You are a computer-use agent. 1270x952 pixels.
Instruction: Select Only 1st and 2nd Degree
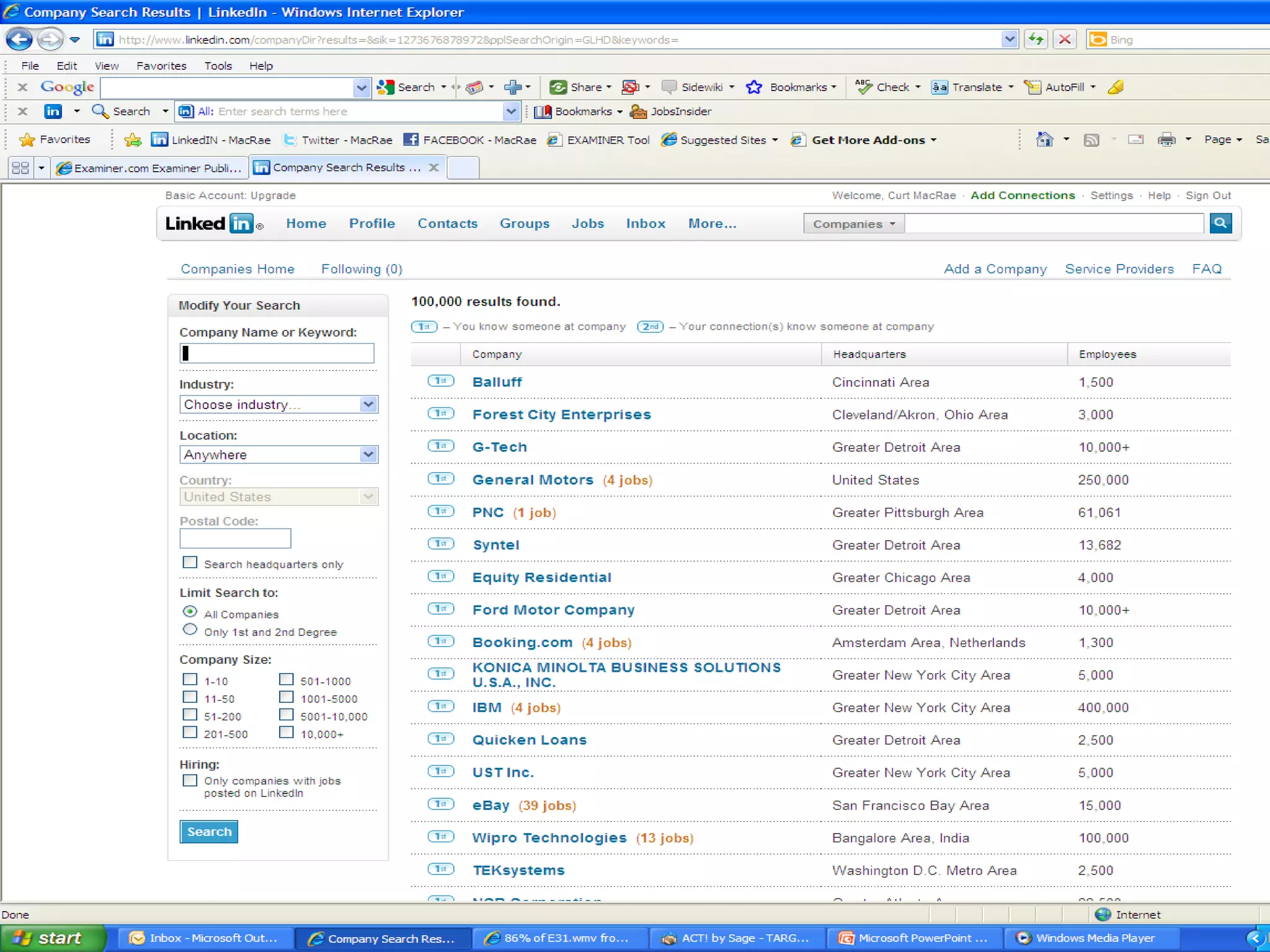[x=190, y=630]
